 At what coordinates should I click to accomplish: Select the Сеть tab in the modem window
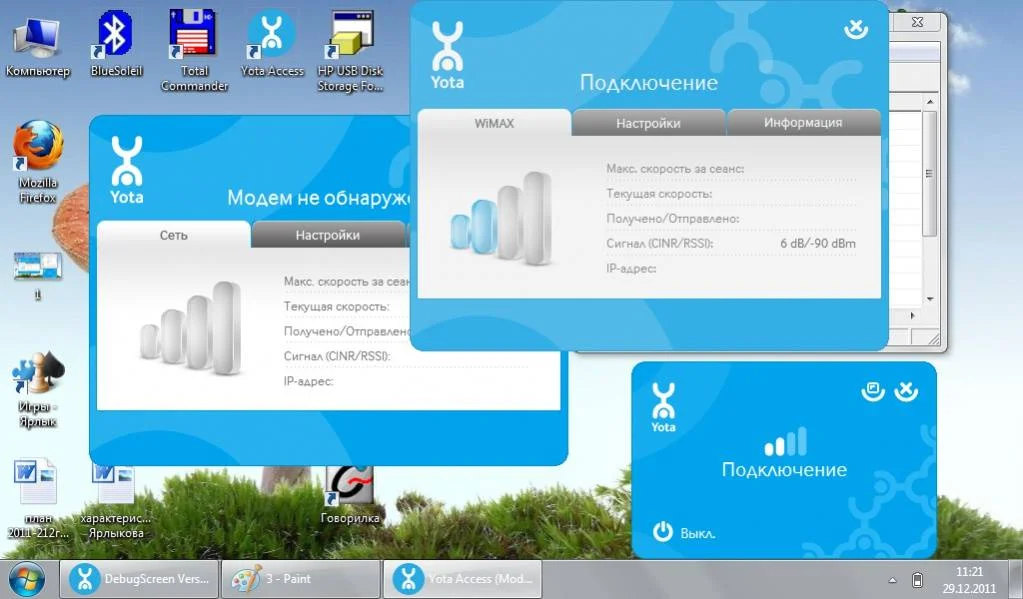click(174, 235)
